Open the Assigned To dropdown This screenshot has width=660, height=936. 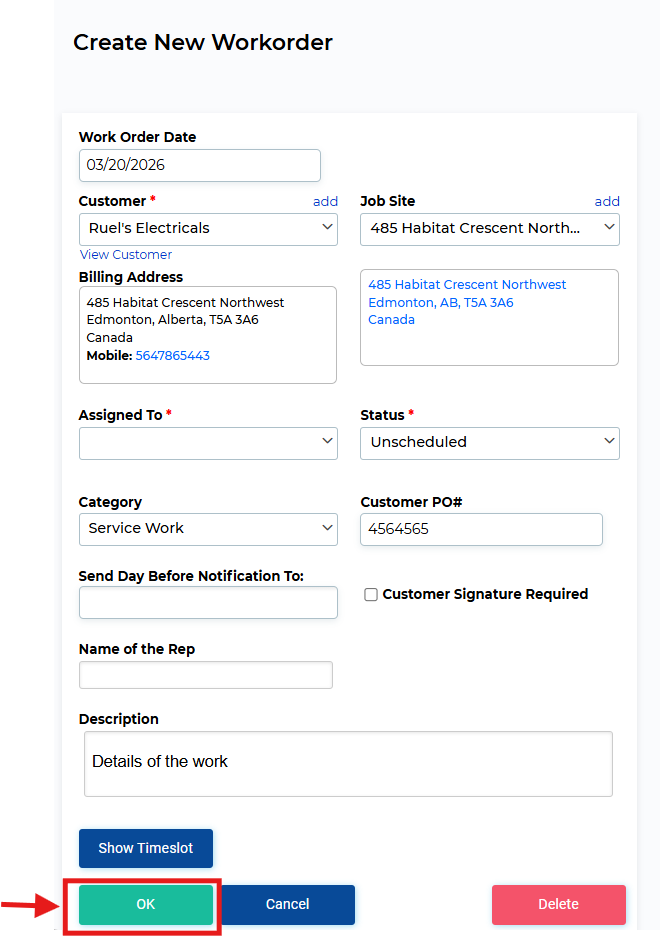click(208, 442)
